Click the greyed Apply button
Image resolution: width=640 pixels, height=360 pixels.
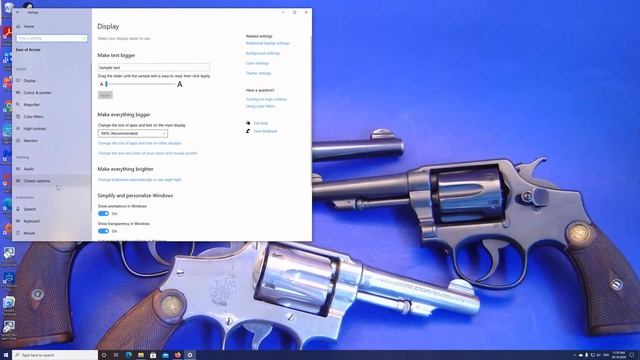[x=105, y=95]
